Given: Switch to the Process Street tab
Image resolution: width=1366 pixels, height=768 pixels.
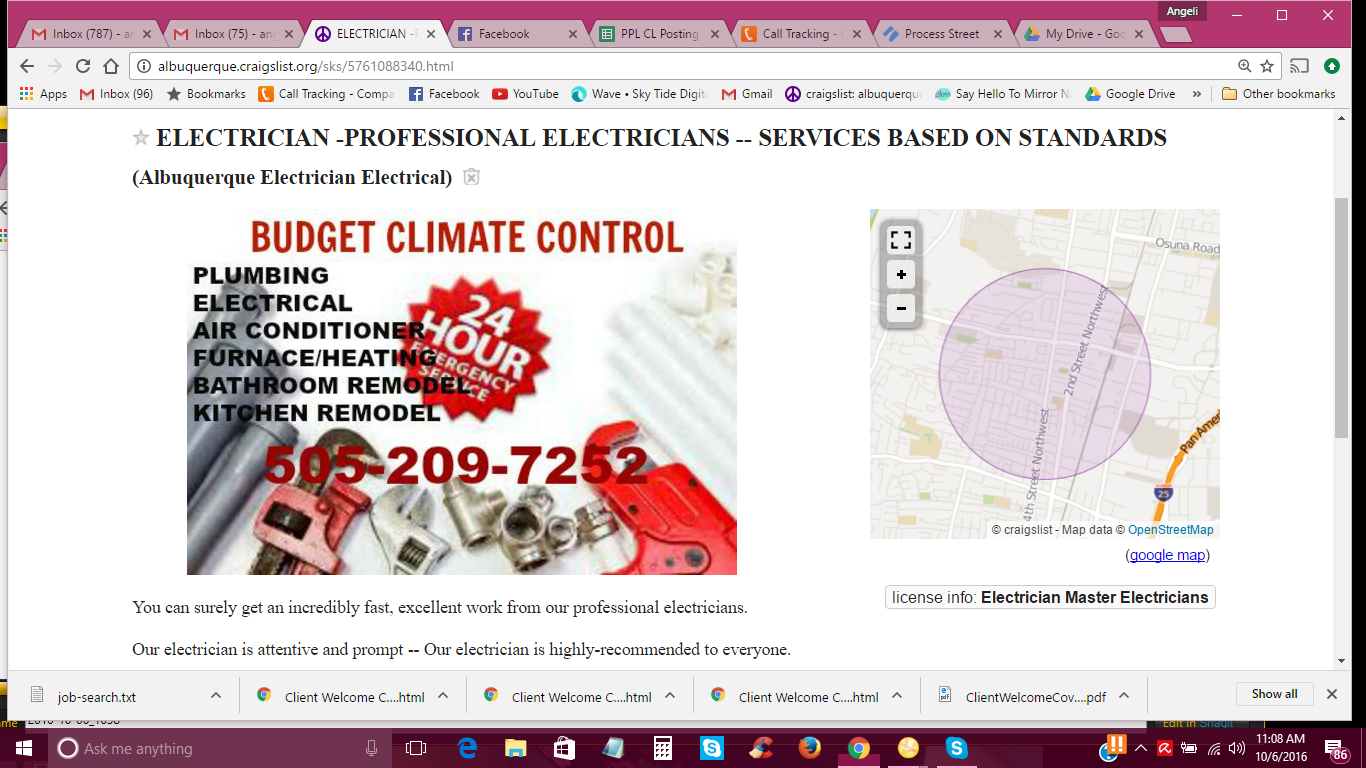Looking at the screenshot, I should pyautogui.click(x=941, y=34).
